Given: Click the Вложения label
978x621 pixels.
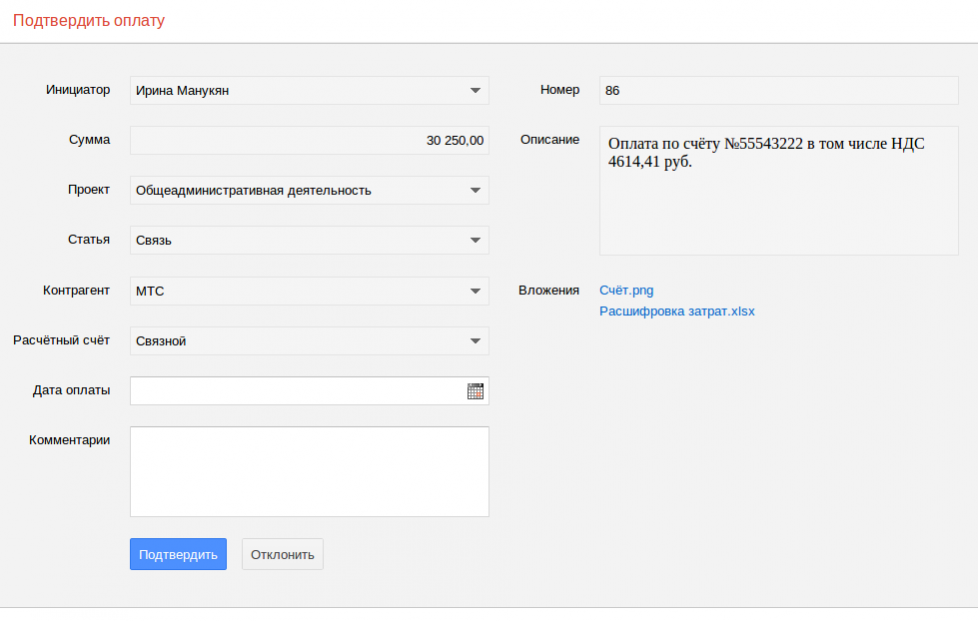Looking at the screenshot, I should click(548, 290).
